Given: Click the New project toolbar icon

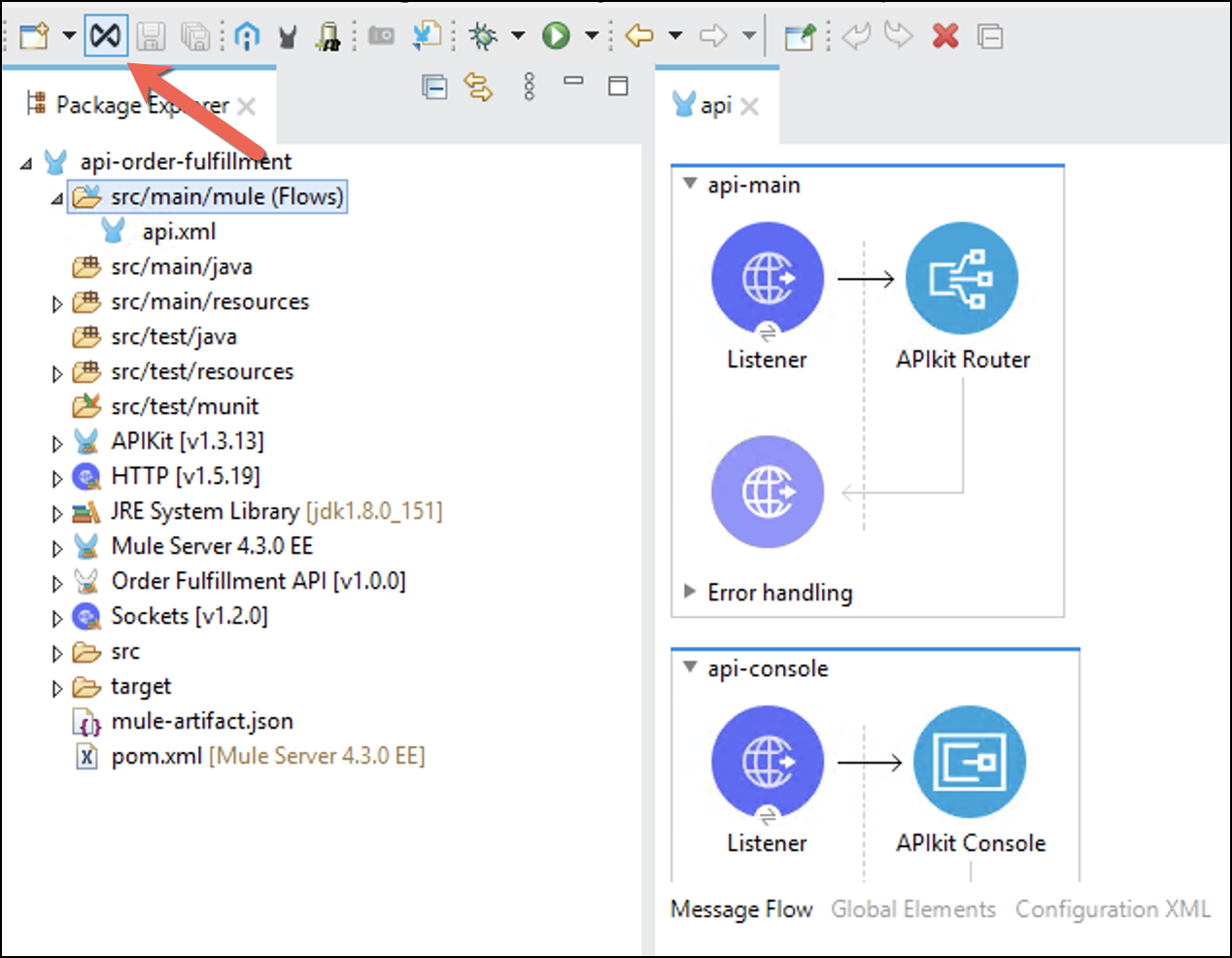Looking at the screenshot, I should coord(34,37).
